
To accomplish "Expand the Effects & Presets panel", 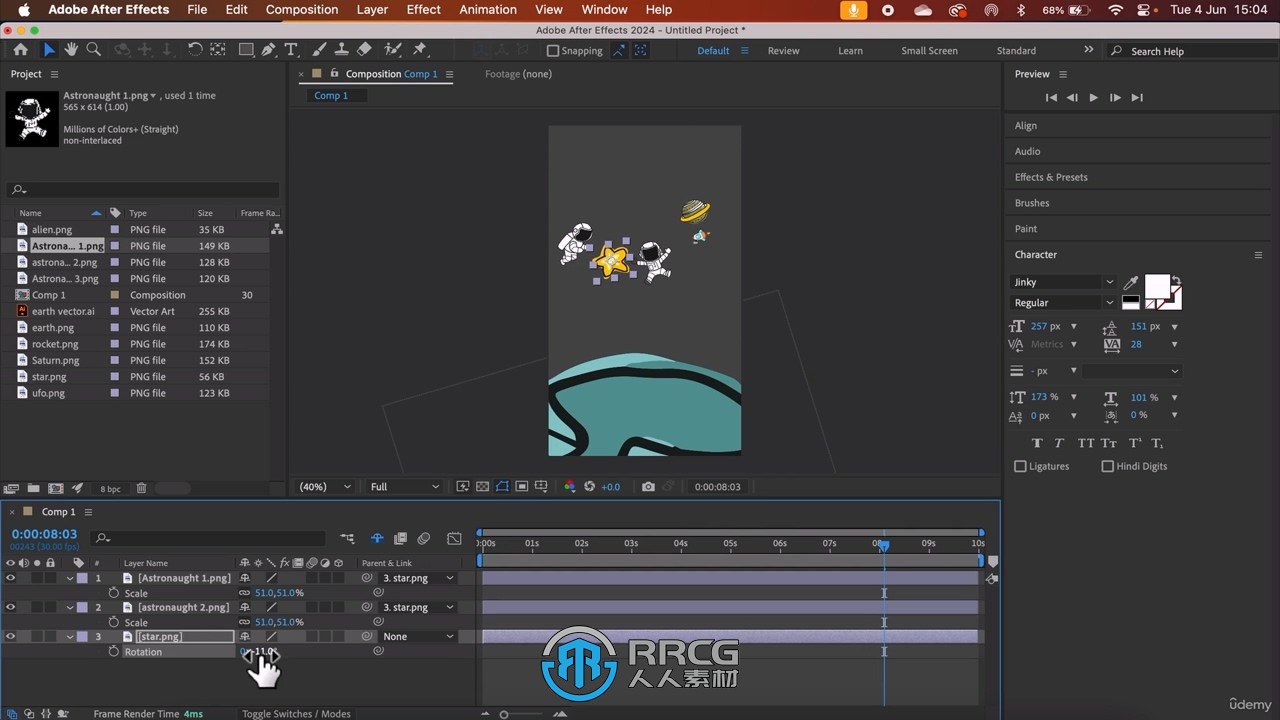I will pos(1051,177).
